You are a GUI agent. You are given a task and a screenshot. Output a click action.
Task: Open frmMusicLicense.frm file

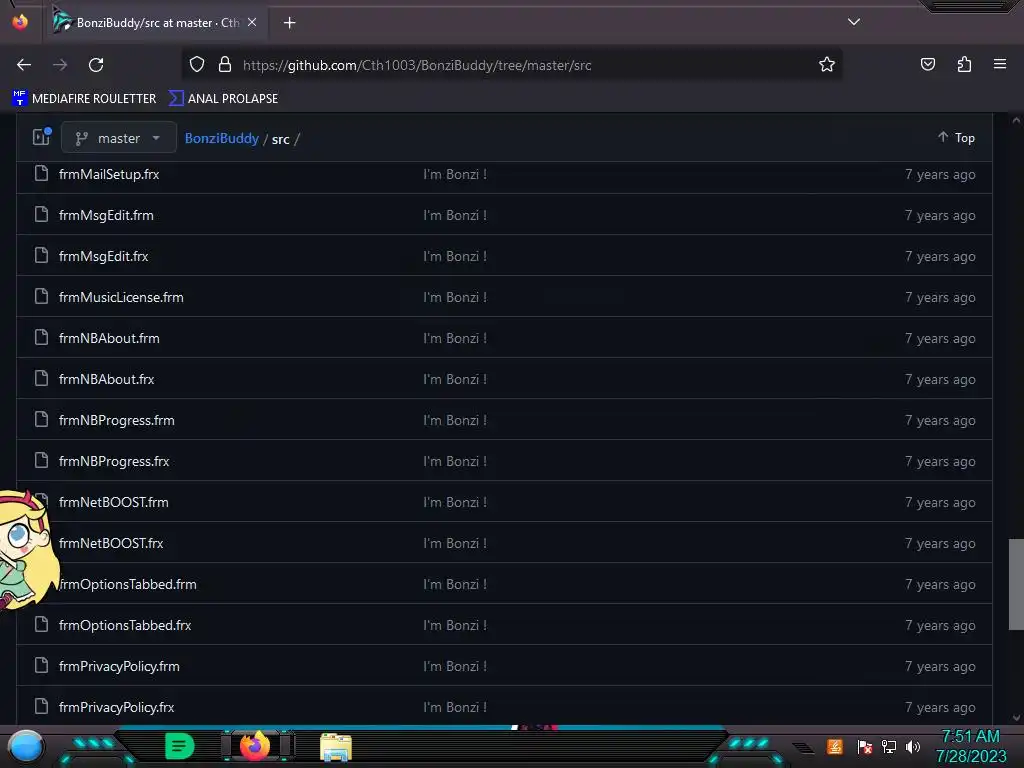pyautogui.click(x=121, y=297)
